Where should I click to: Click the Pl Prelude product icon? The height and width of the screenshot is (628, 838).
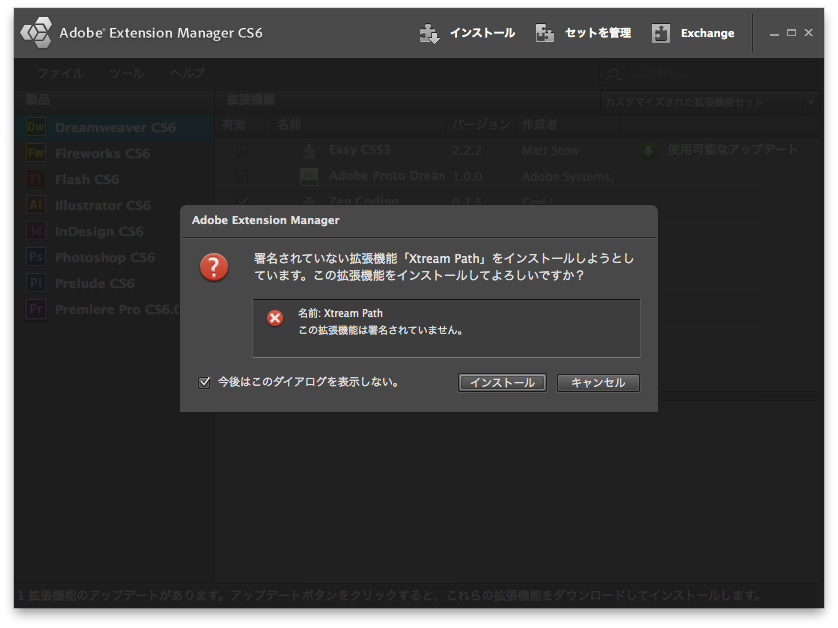point(36,283)
